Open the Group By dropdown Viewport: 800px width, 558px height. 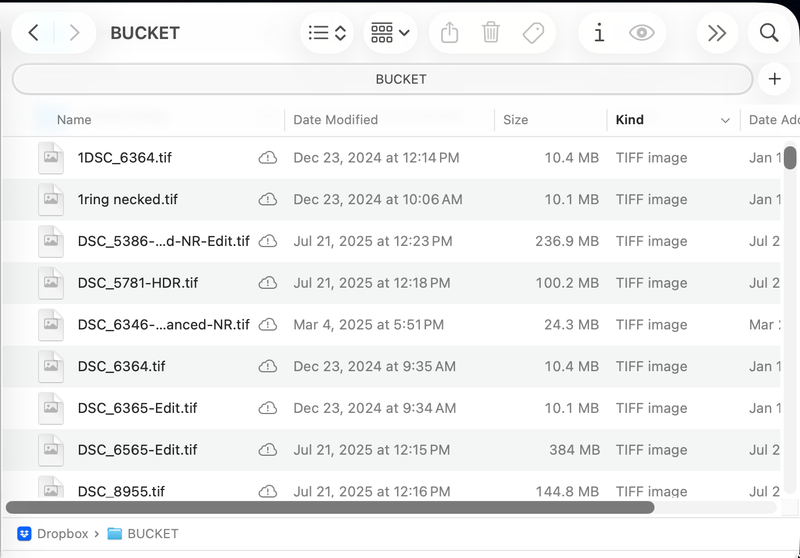point(390,33)
